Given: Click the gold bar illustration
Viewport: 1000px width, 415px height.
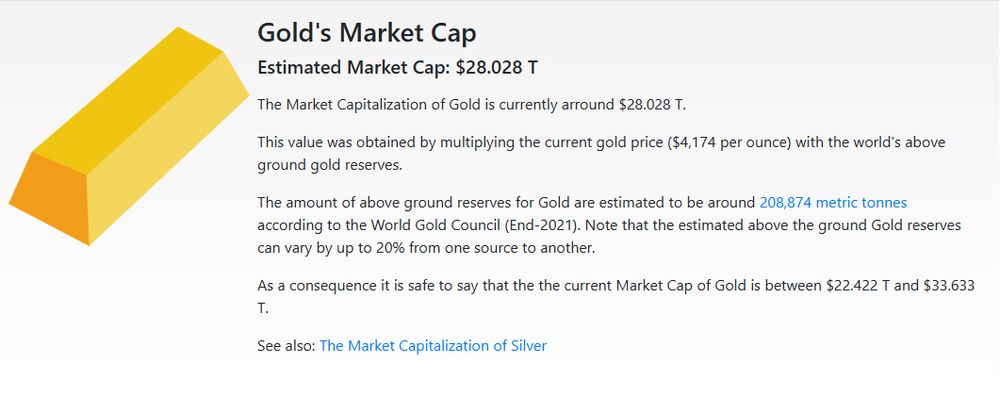Looking at the screenshot, I should click(129, 136).
